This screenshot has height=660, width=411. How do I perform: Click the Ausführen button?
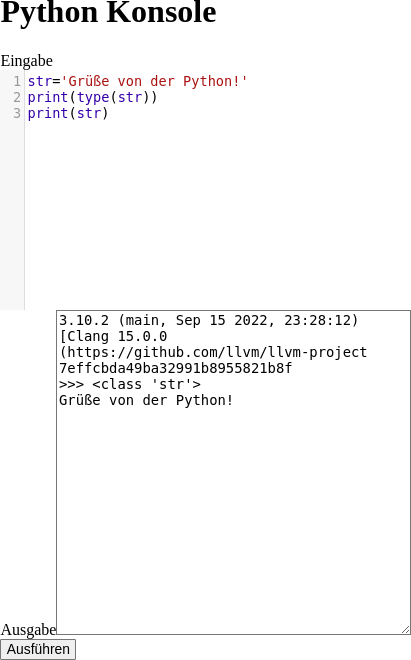point(38,649)
